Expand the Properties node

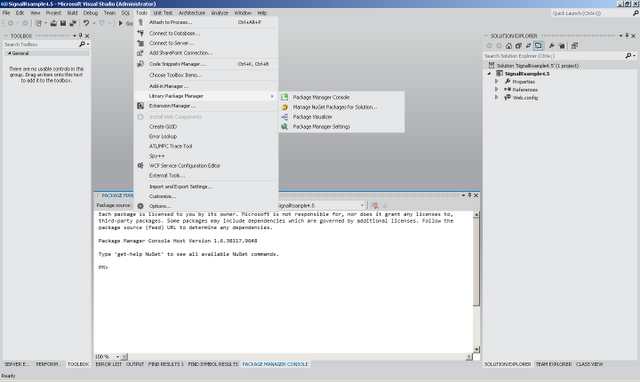click(497, 82)
